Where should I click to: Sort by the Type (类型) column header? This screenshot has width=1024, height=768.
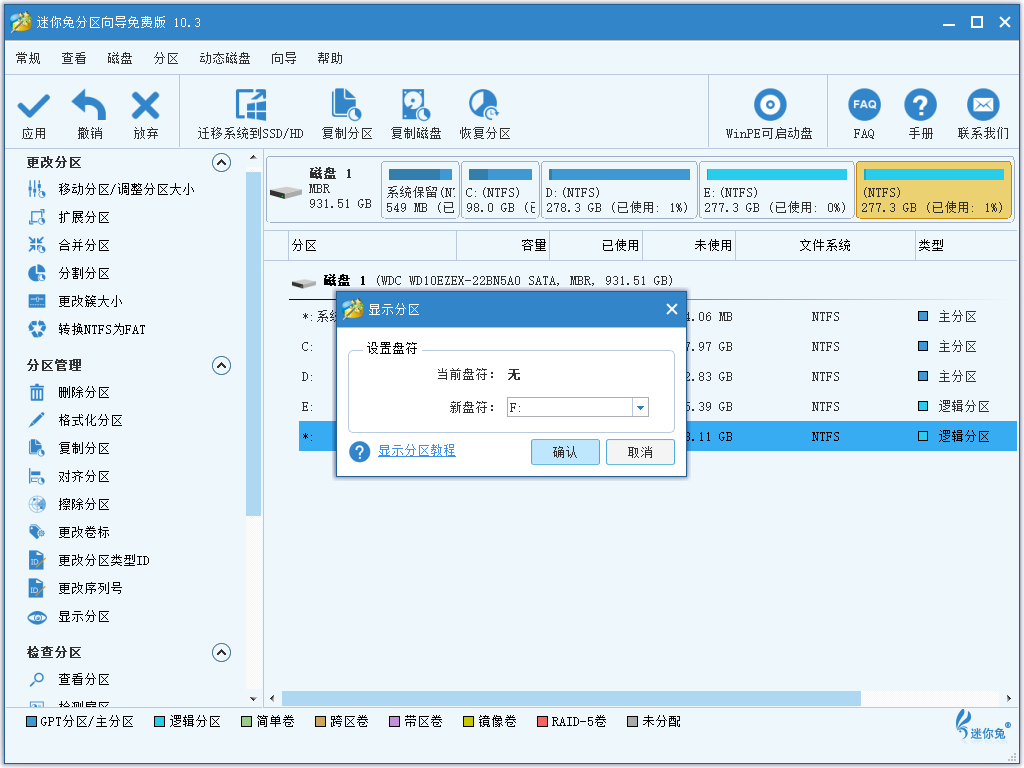965,246
